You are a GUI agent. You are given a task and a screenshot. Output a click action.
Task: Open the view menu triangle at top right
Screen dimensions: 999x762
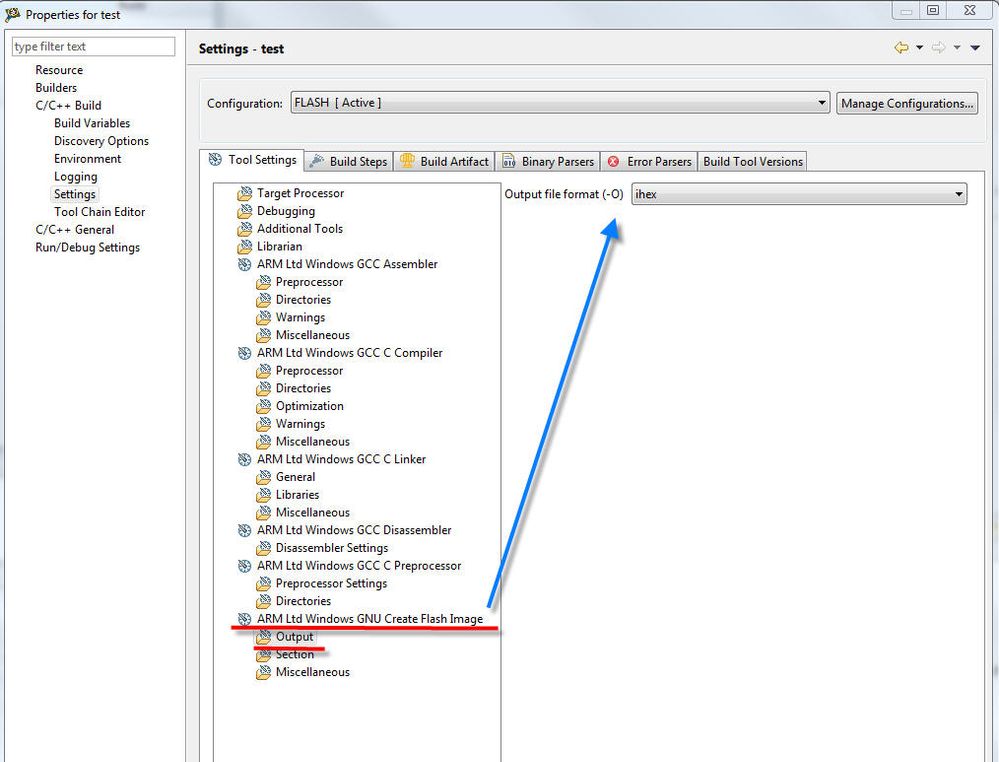977,47
